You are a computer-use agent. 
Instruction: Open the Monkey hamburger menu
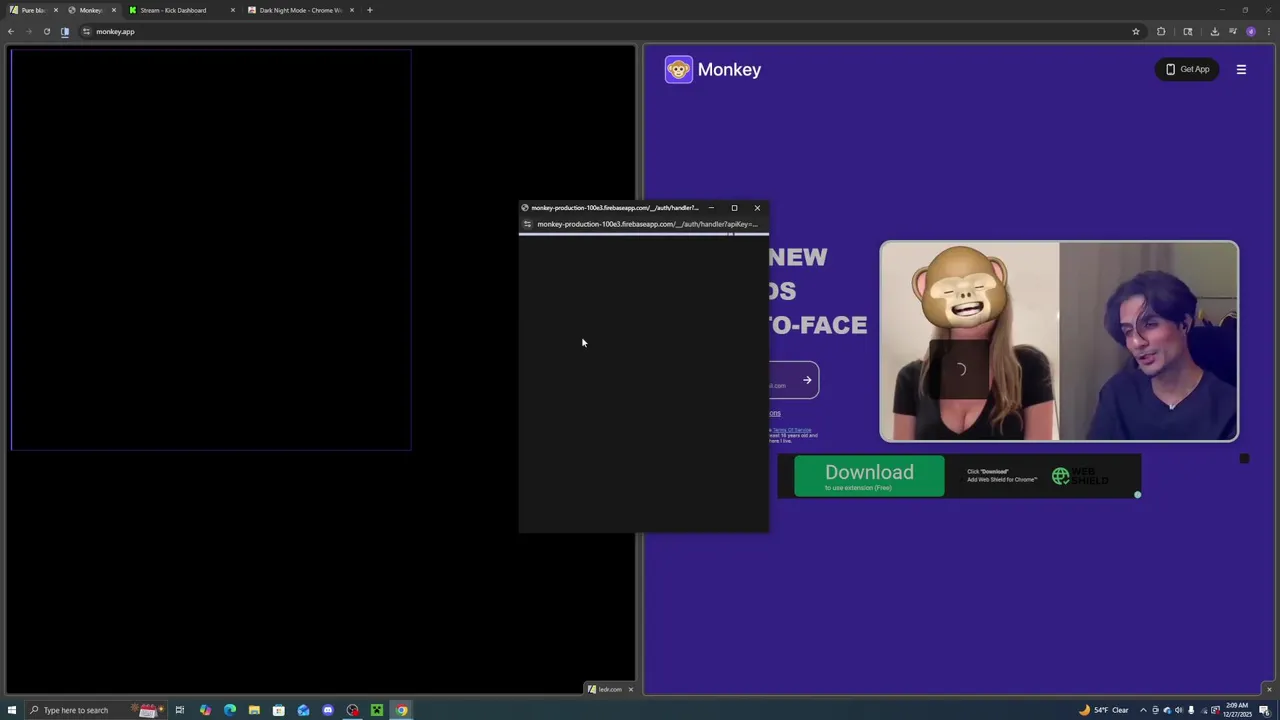click(x=1241, y=69)
